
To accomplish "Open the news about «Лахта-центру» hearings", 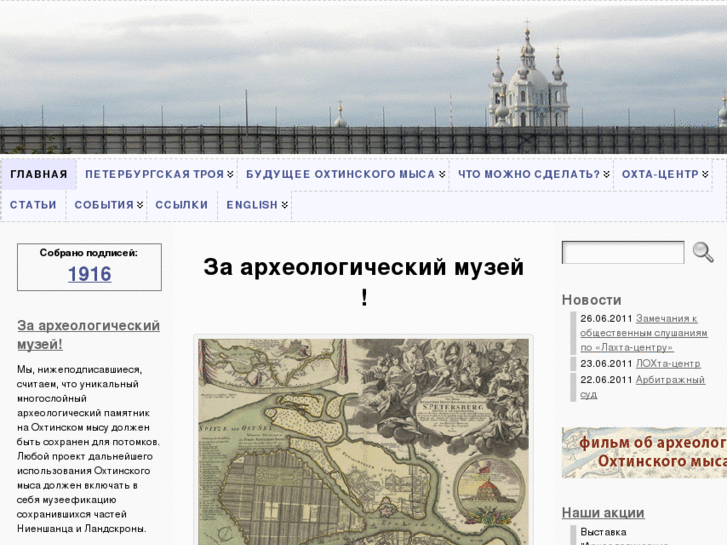I will (x=671, y=332).
